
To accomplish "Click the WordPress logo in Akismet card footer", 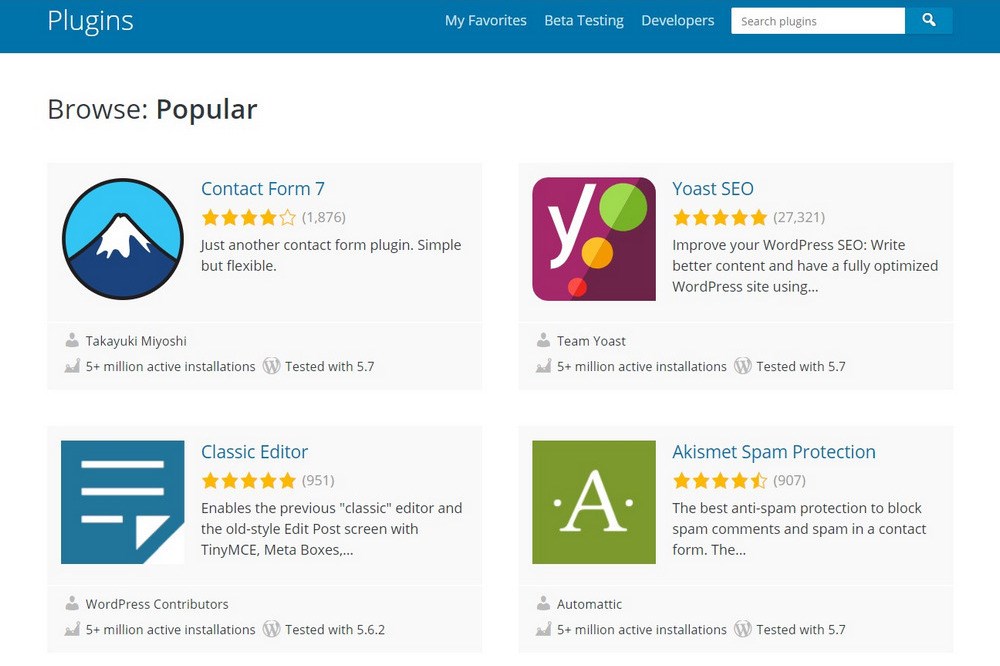I will pyautogui.click(x=743, y=629).
